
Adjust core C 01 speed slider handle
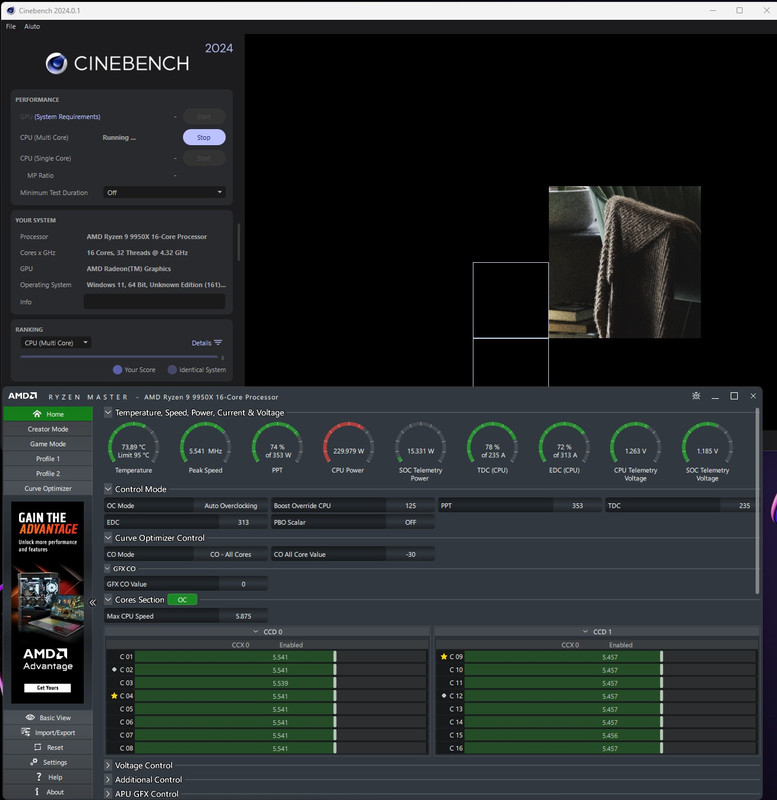(335, 657)
